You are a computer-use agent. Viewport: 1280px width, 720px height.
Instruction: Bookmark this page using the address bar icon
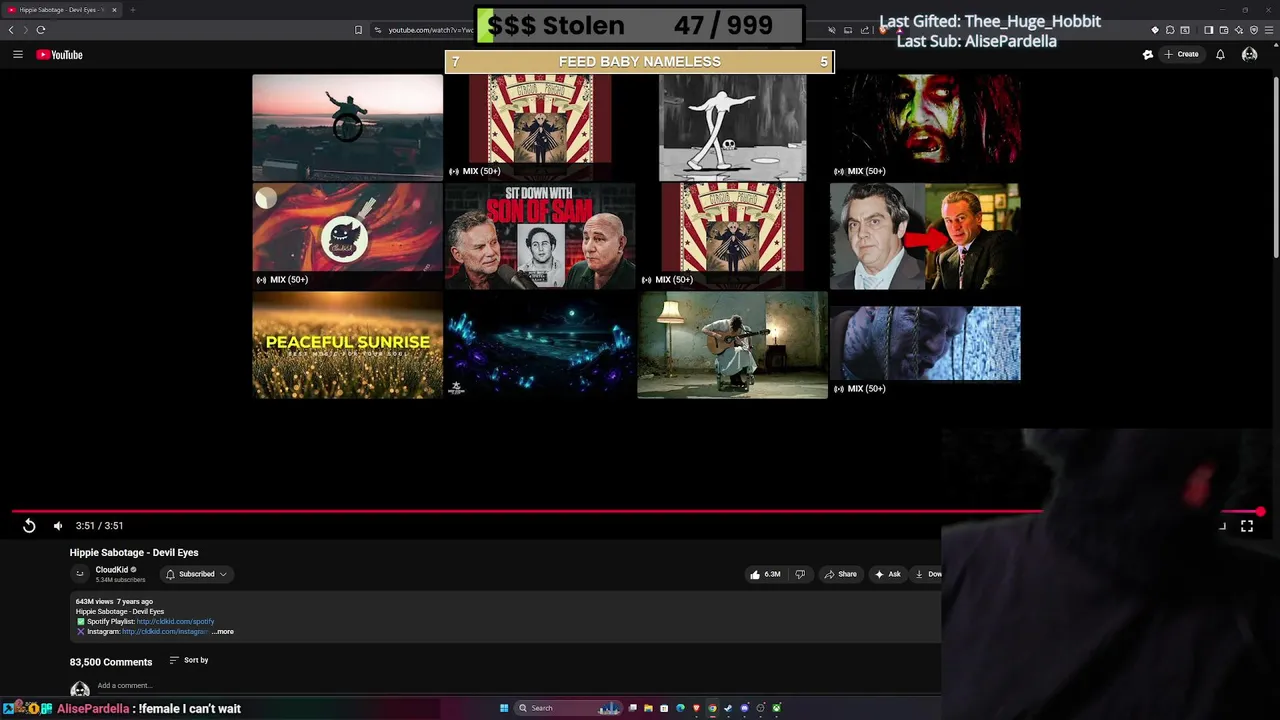(x=358, y=30)
